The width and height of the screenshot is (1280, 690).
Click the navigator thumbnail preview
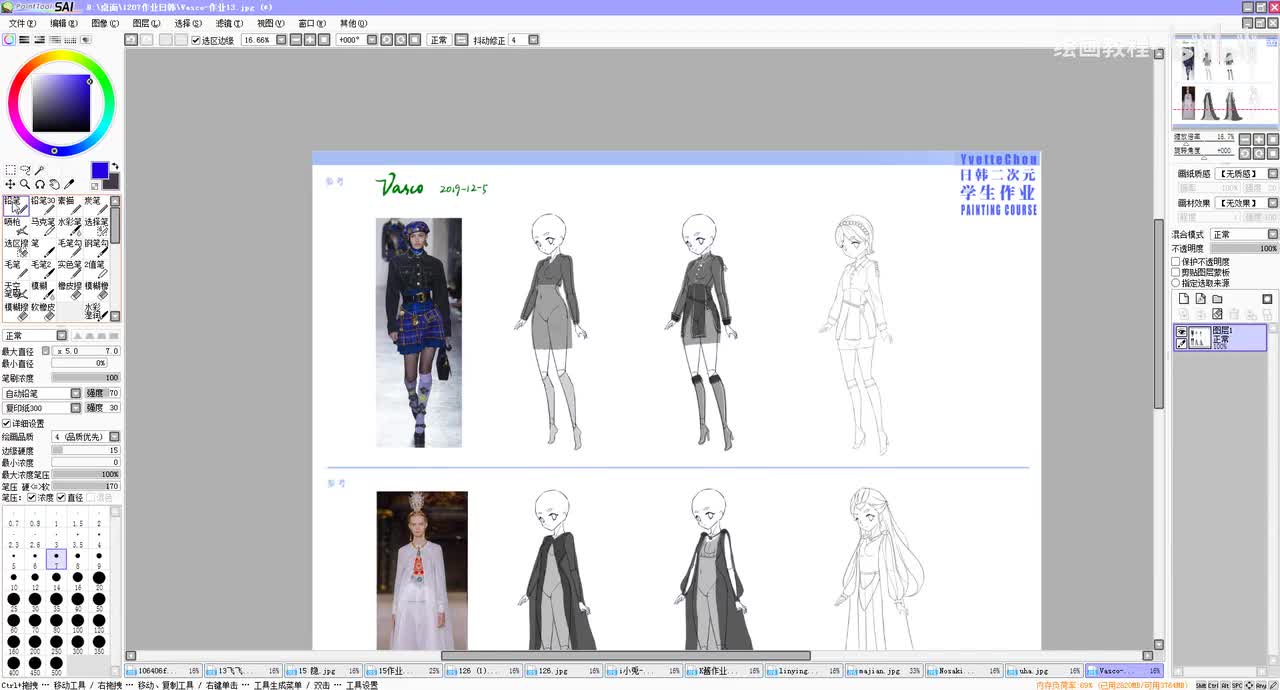coord(1224,82)
